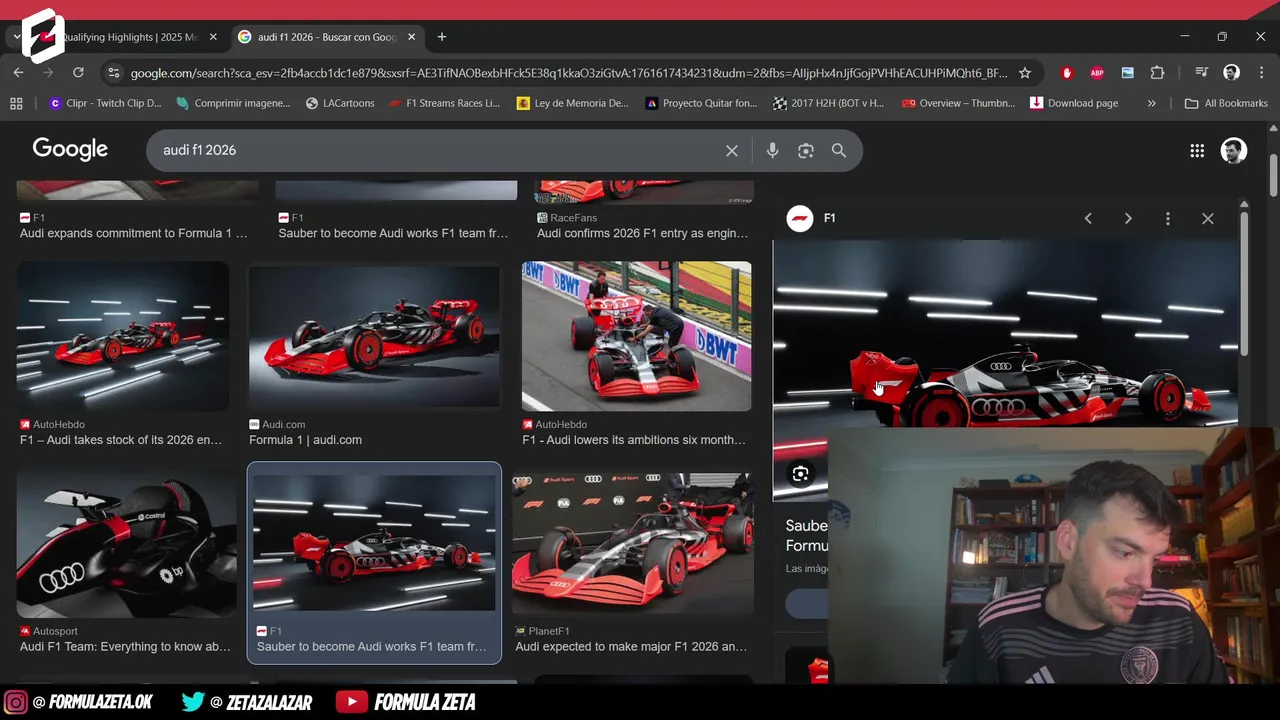Click the address bar URL
Screen dimensions: 1280x720
pyautogui.click(x=568, y=73)
